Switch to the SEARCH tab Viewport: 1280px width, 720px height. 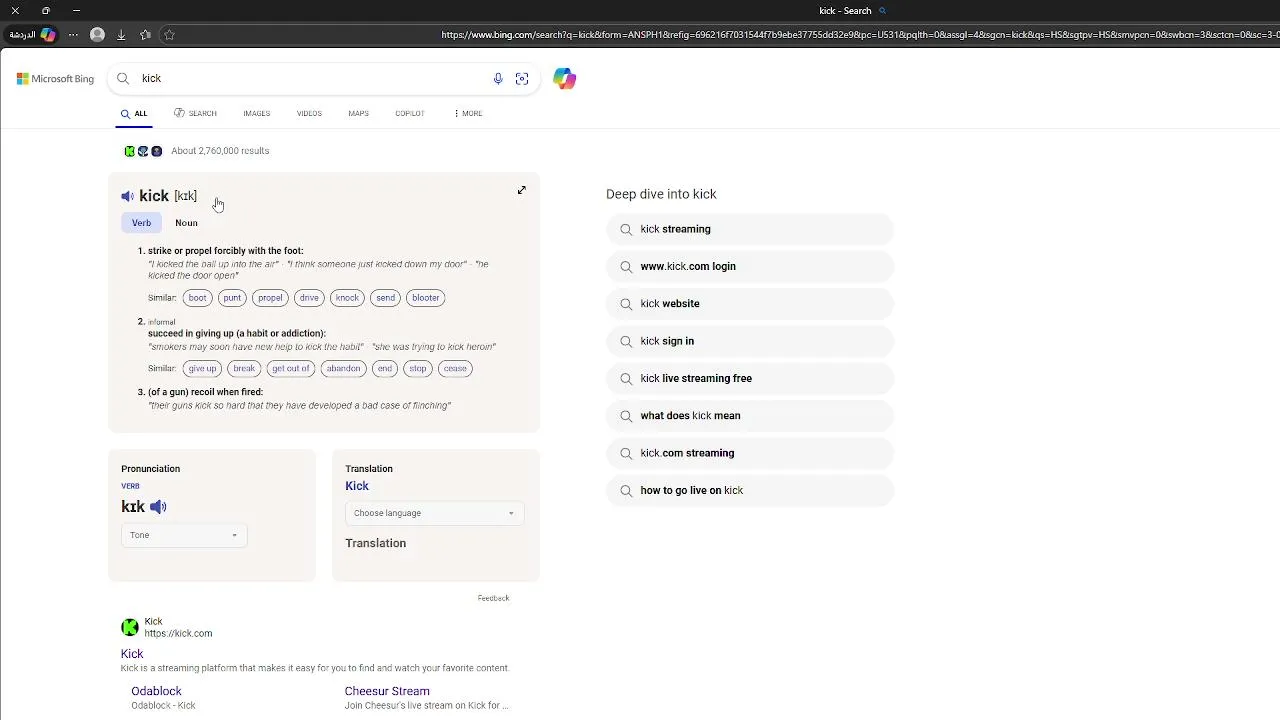tap(195, 113)
